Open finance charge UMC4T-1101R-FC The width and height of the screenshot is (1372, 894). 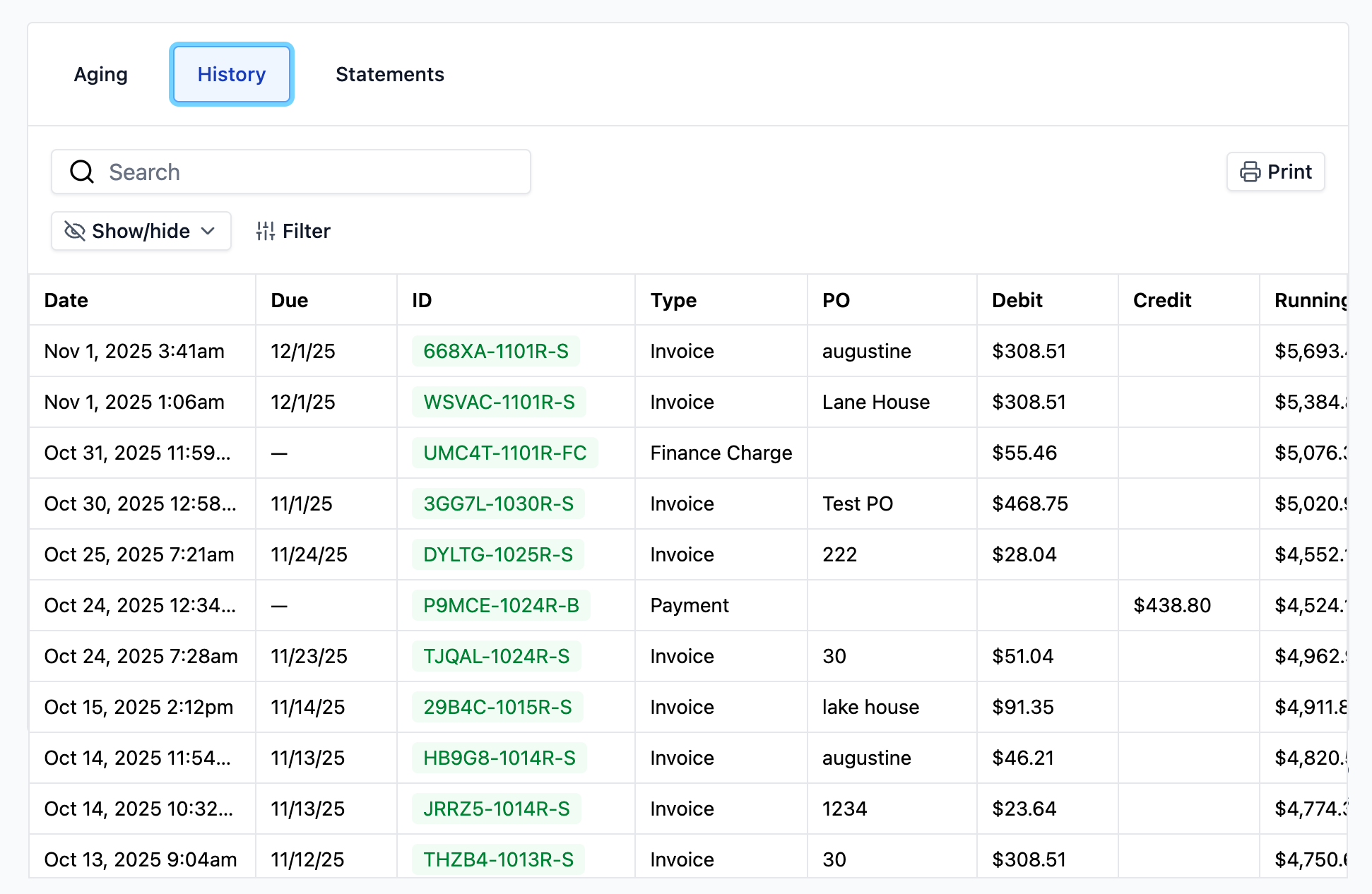504,453
